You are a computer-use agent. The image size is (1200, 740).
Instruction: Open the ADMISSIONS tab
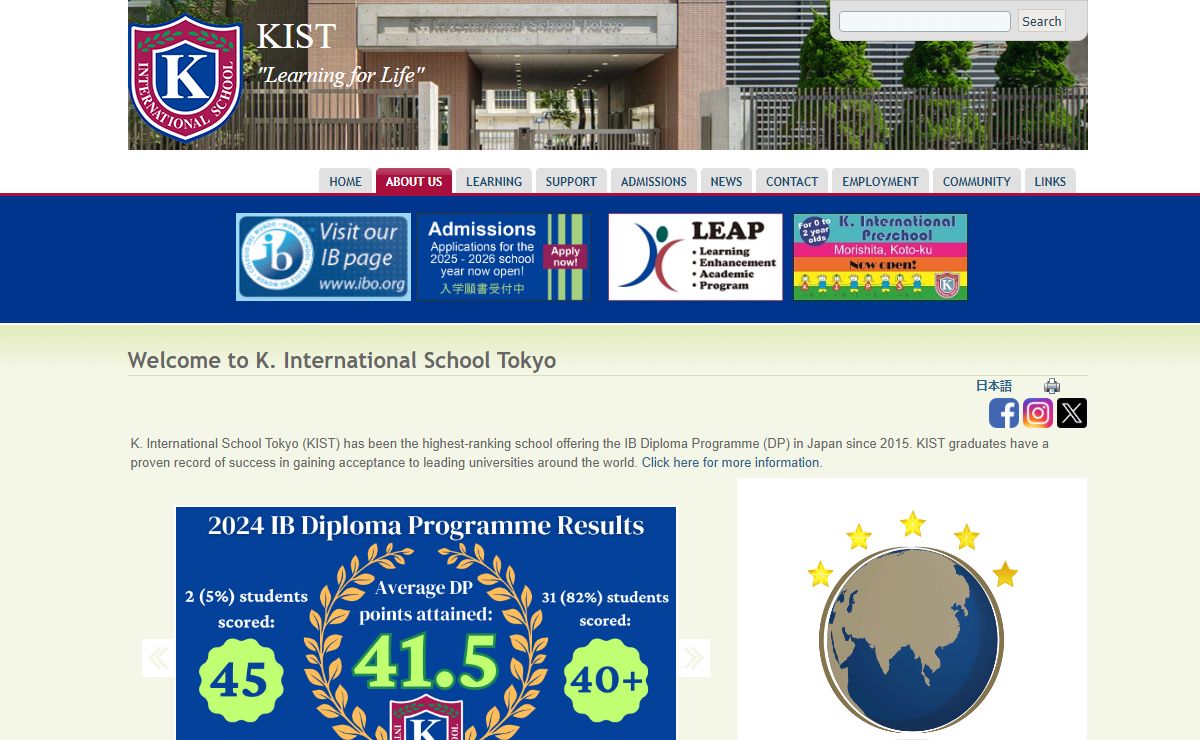tap(654, 181)
